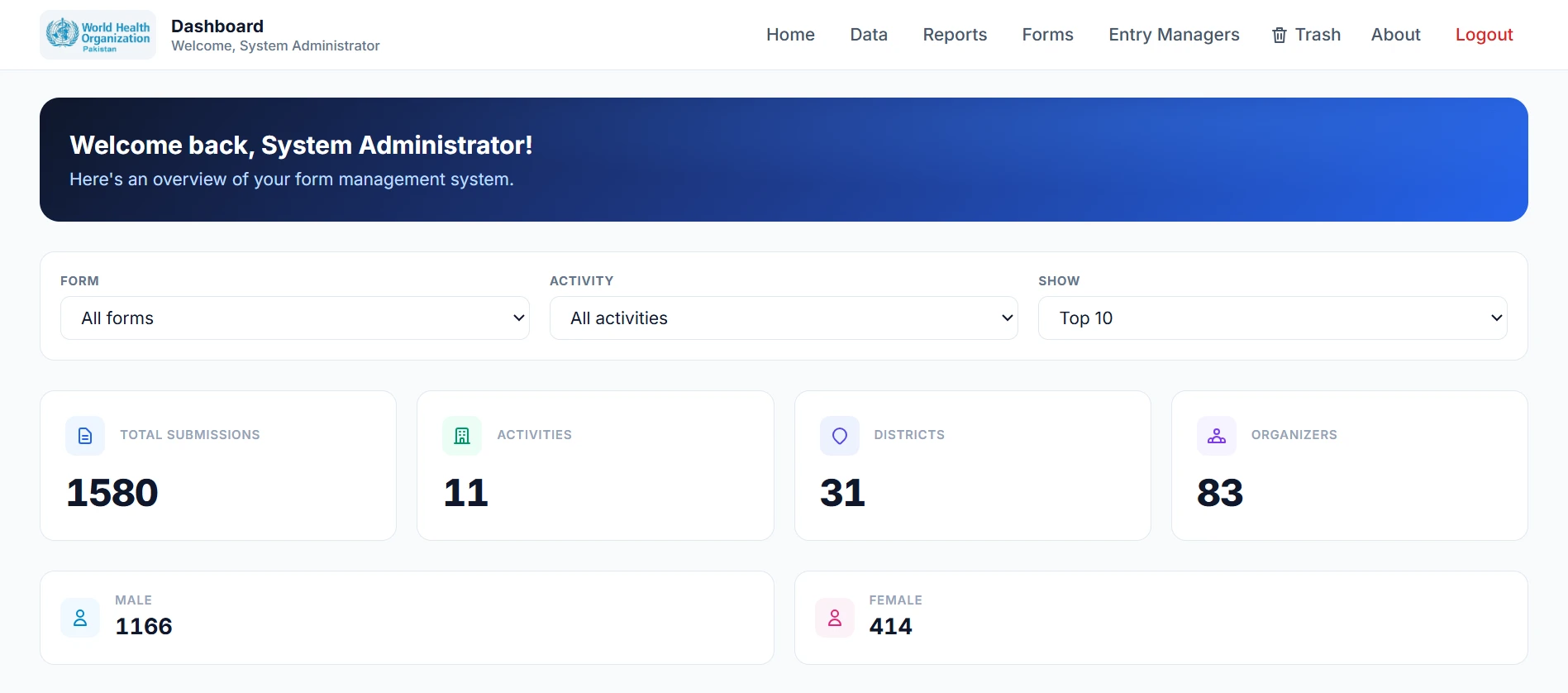The width and height of the screenshot is (1568, 693).
Task: Click the Welcome back, System Administrator heading
Action: 301,146
